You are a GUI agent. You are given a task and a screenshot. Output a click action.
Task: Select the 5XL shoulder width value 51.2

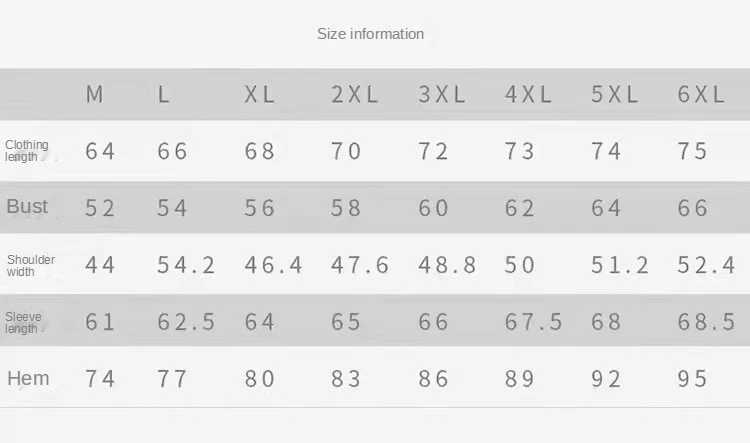pos(620,265)
